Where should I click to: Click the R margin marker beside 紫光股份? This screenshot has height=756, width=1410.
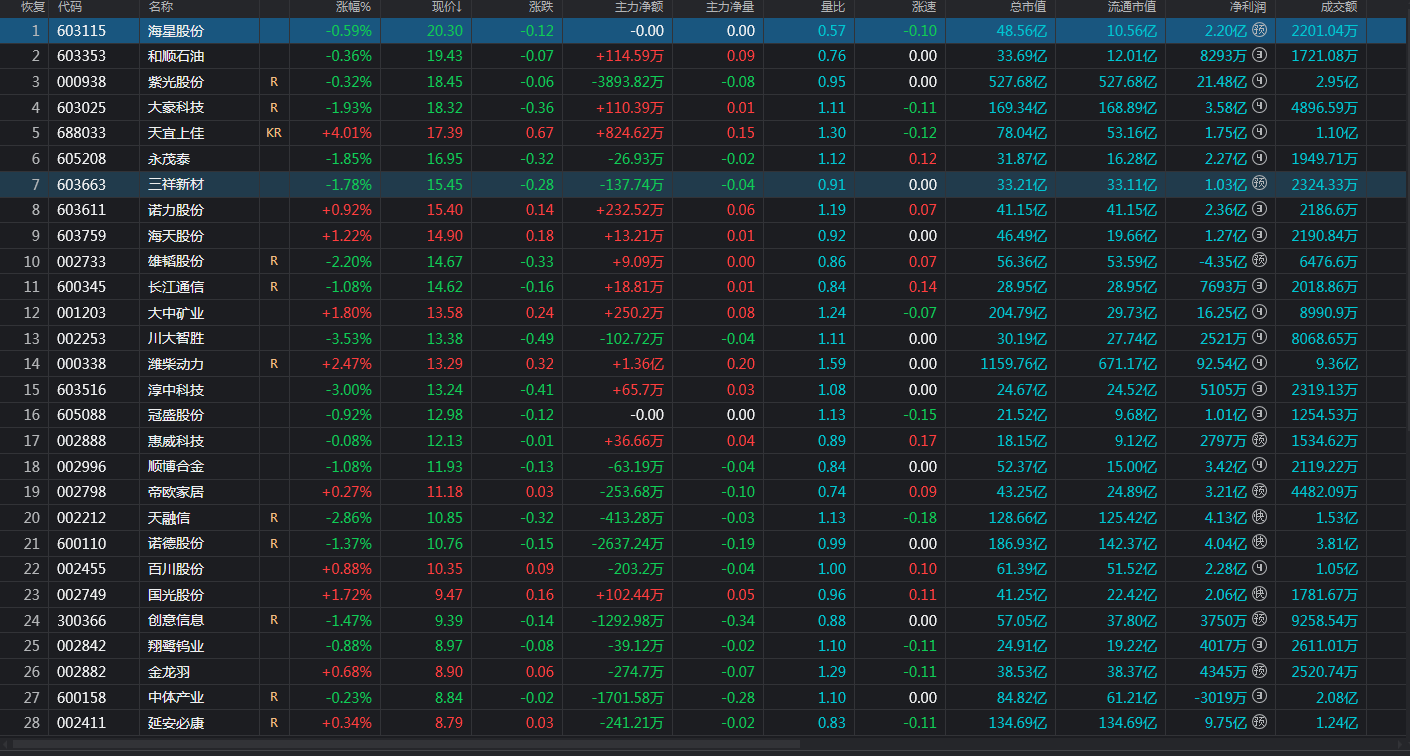274,82
